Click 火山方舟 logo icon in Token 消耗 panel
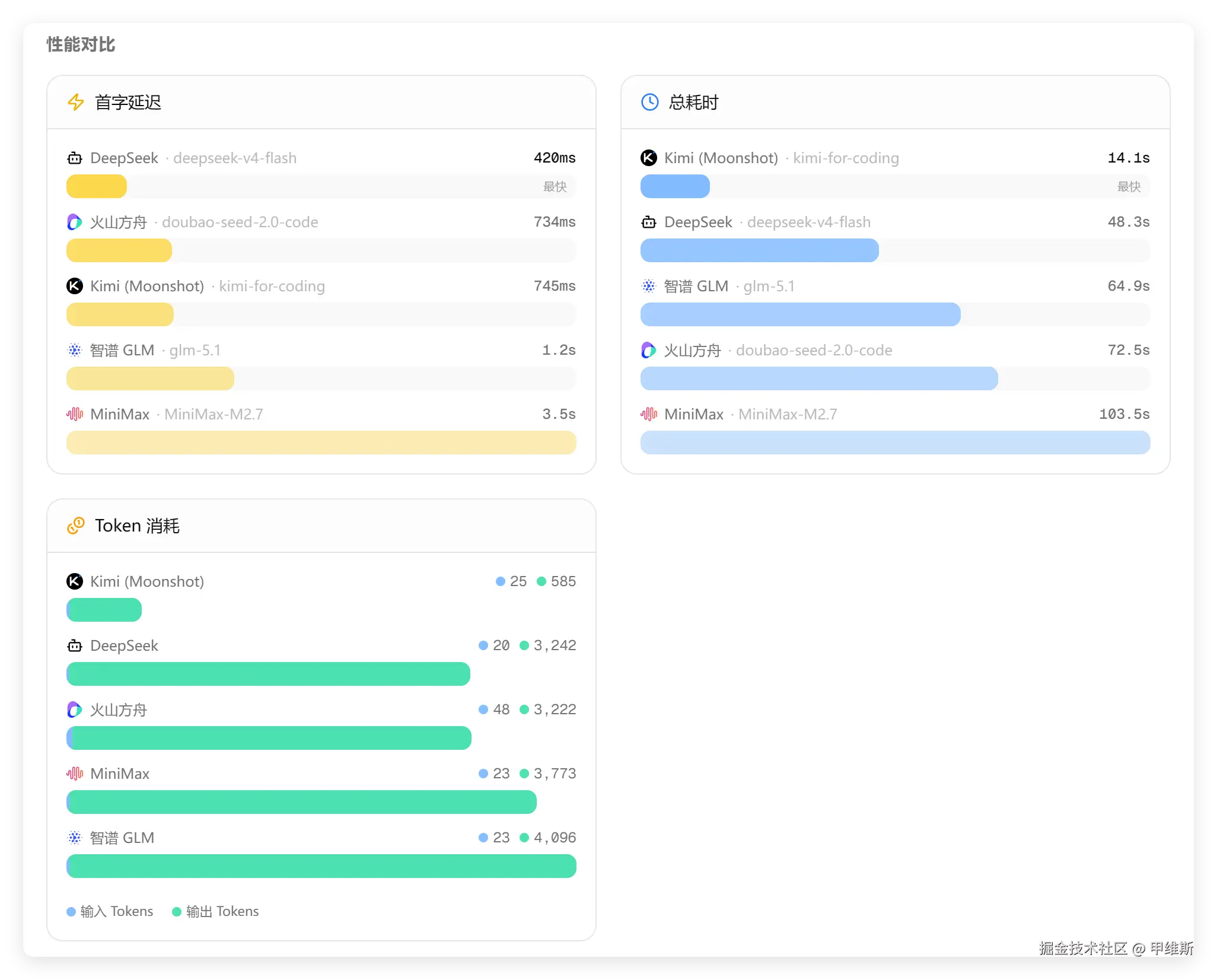The height and width of the screenshot is (980, 1217). [x=75, y=709]
